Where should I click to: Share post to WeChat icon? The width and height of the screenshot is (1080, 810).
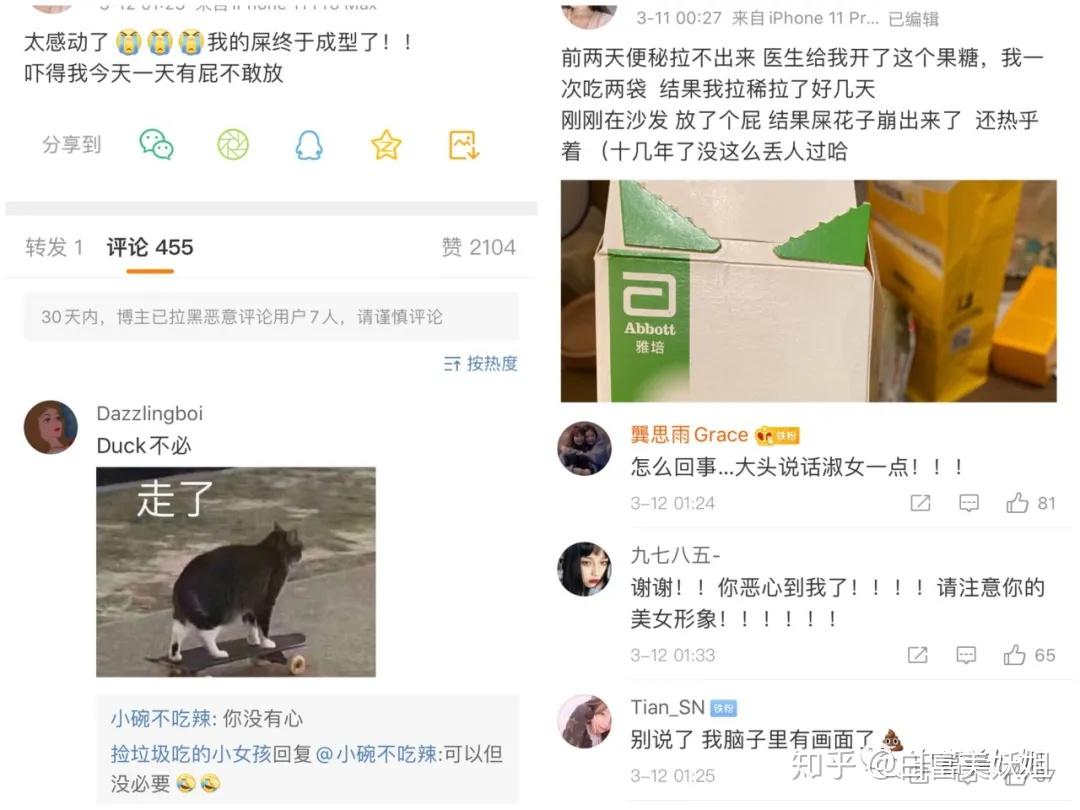(156, 145)
